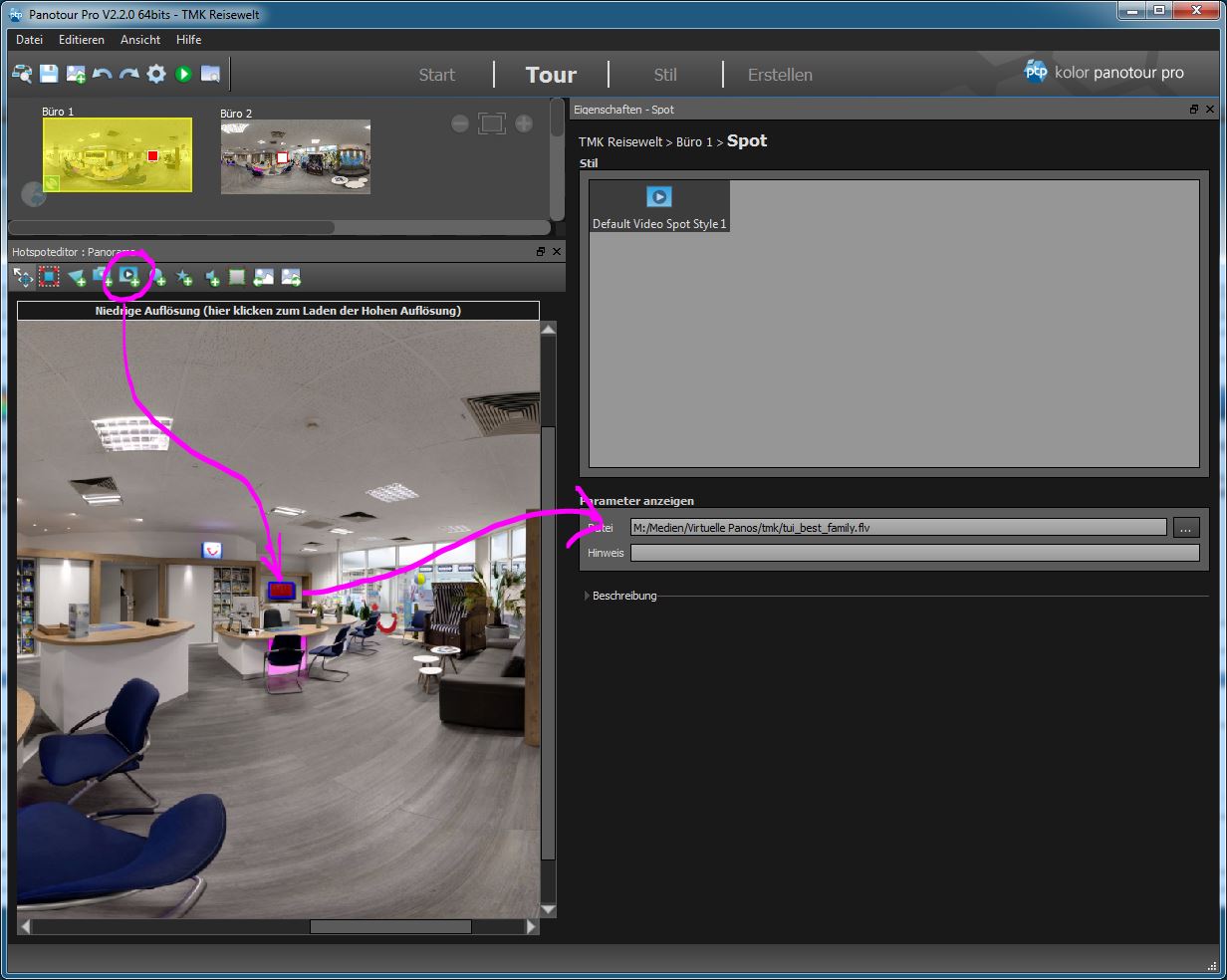Click the Save project floppy disk icon
The height and width of the screenshot is (980, 1227).
49,74
